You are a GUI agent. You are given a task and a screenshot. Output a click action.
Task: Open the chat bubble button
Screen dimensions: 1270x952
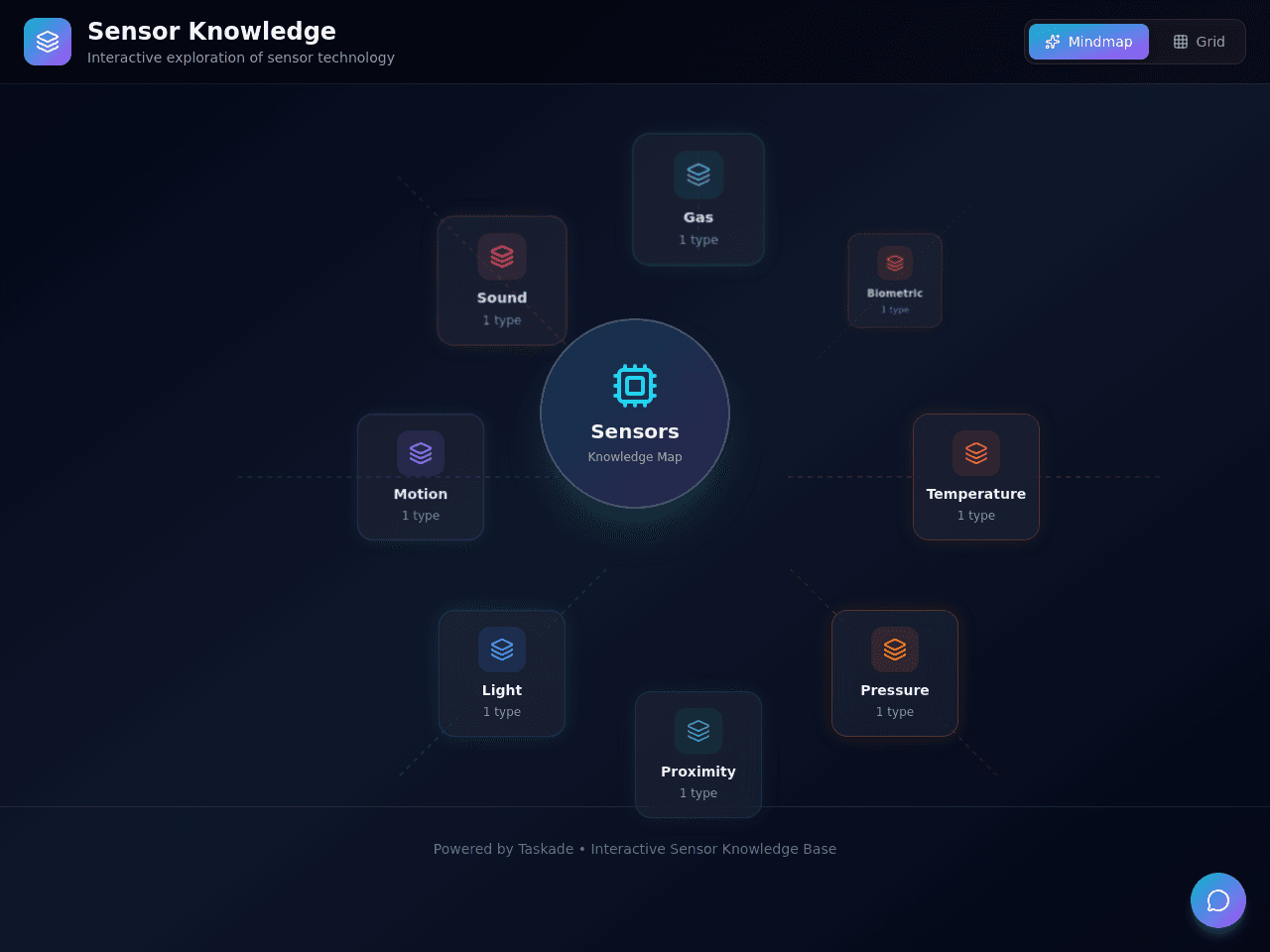(1218, 900)
